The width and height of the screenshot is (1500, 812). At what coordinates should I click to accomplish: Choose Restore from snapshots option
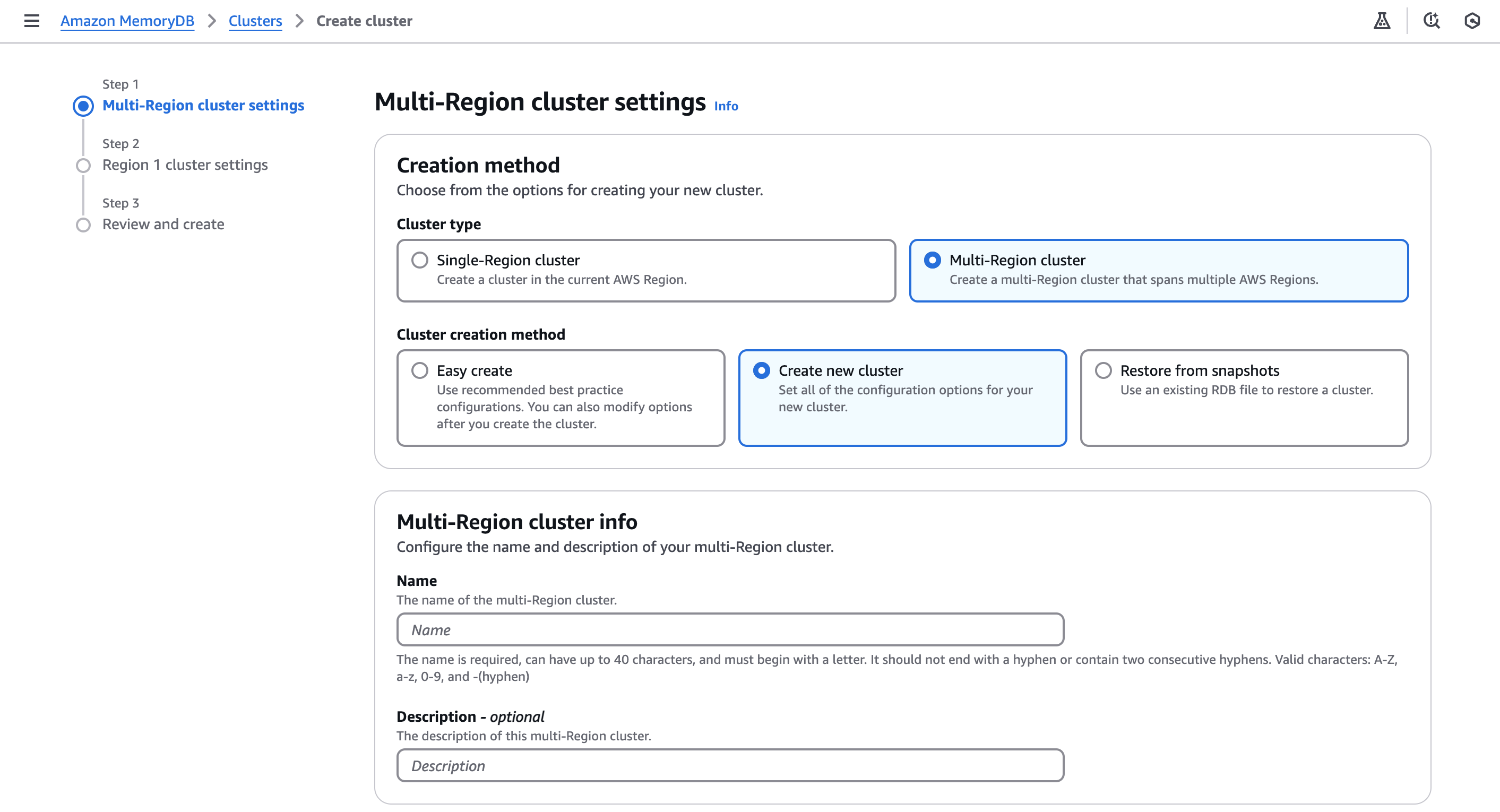point(1104,370)
